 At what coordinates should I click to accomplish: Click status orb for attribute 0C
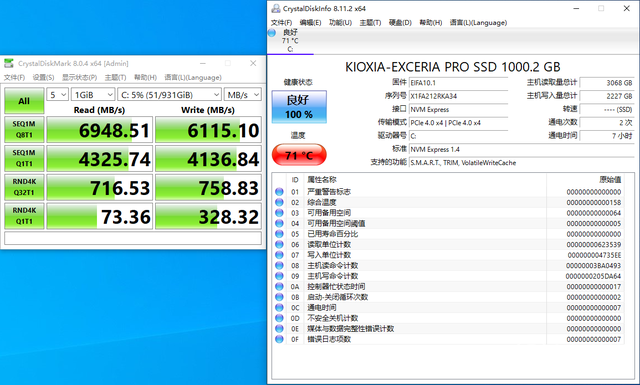(279, 307)
